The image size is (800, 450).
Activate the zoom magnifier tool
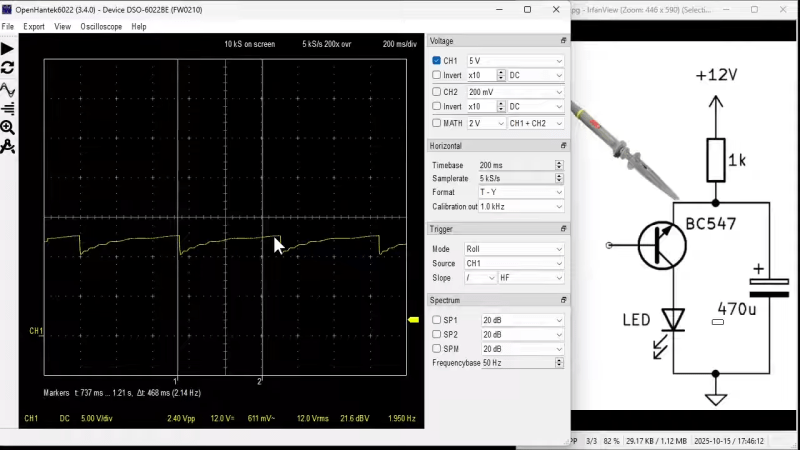click(x=8, y=128)
